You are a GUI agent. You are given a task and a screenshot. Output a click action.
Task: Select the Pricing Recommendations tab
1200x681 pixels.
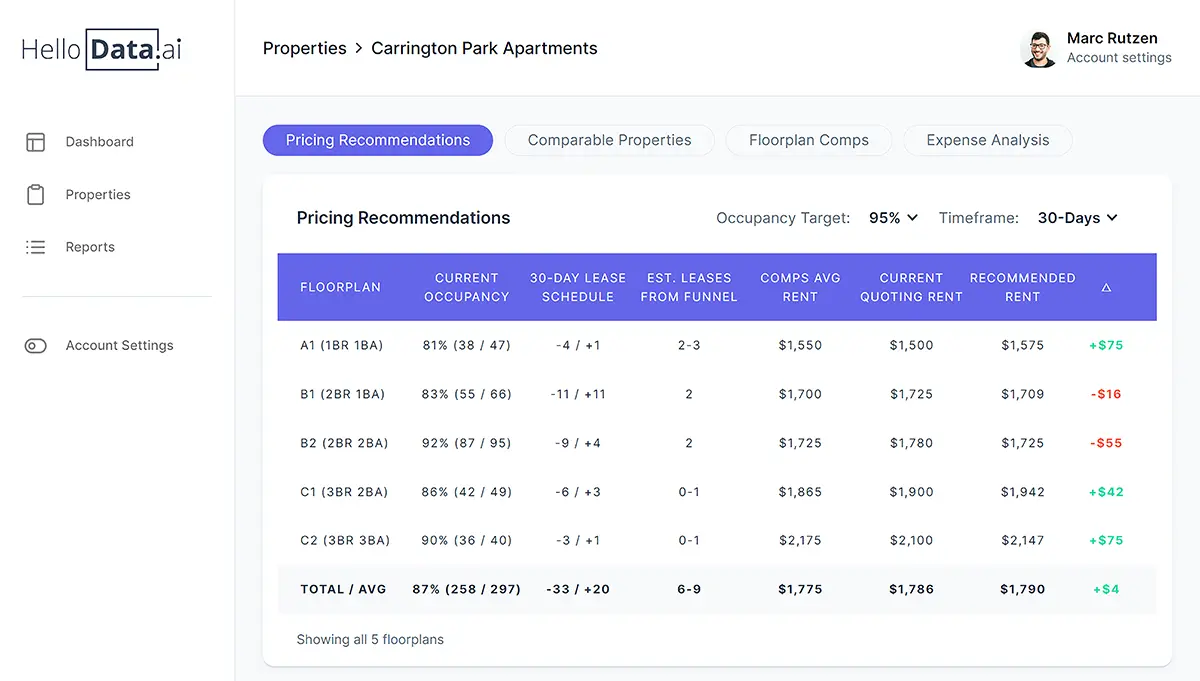(x=377, y=140)
